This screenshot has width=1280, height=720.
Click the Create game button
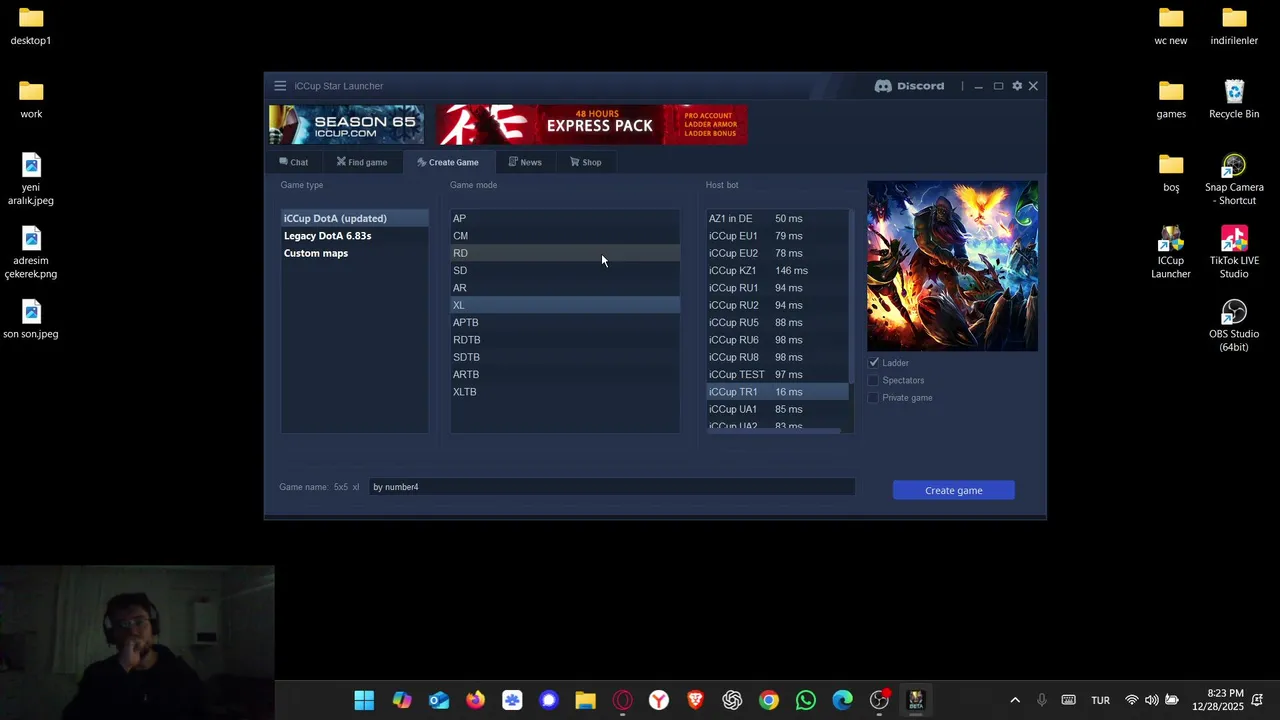pyautogui.click(x=954, y=490)
